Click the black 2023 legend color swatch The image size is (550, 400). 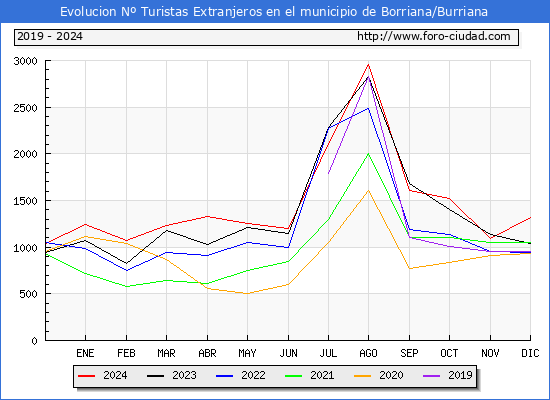(x=155, y=376)
